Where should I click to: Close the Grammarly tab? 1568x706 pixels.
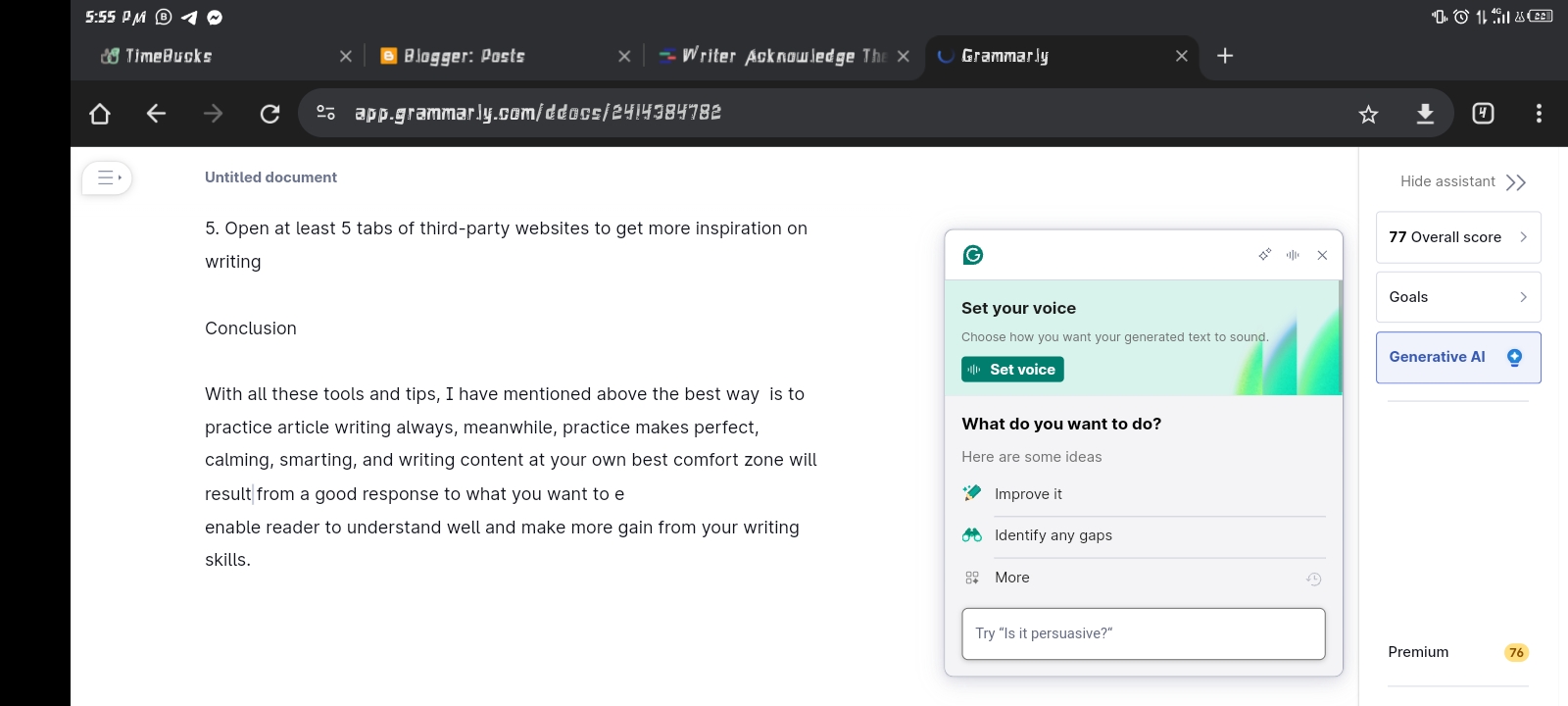point(1182,56)
